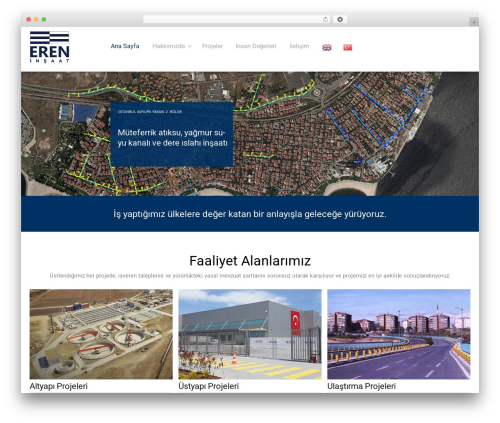
Task: Click the Ulaştırma Projeleri title link
Action: (361, 386)
